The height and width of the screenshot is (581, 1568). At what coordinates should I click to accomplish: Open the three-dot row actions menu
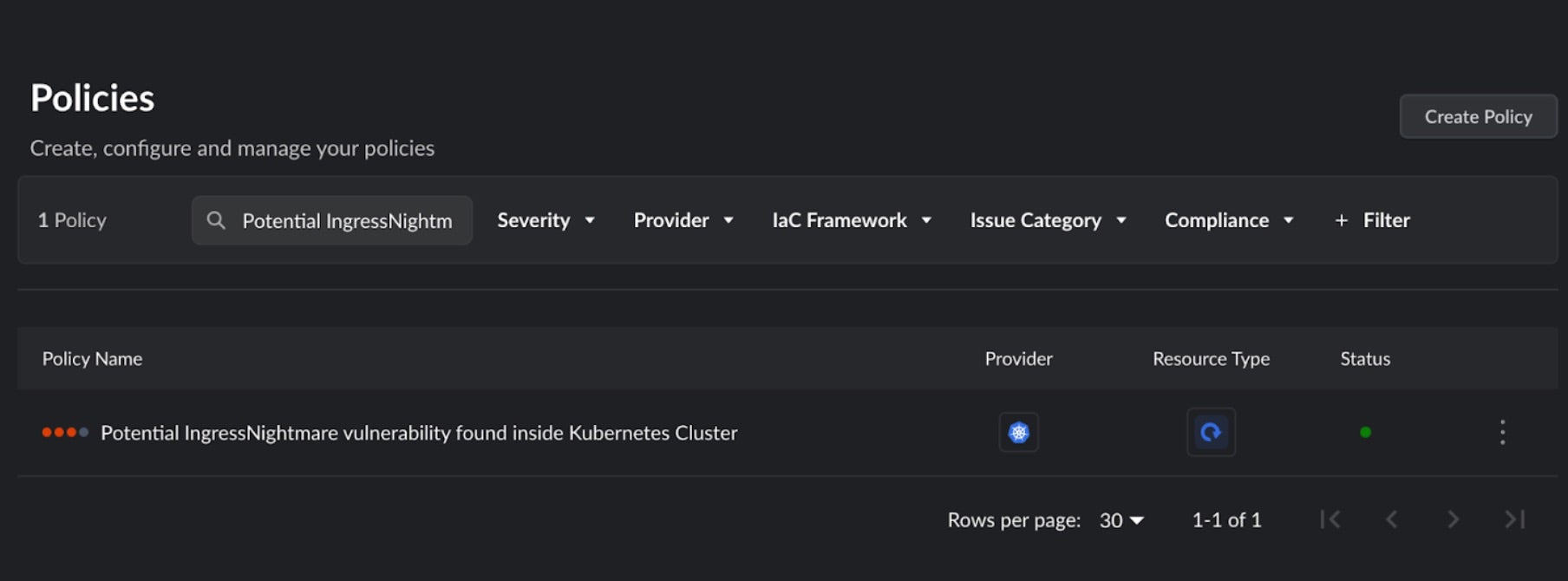1502,432
